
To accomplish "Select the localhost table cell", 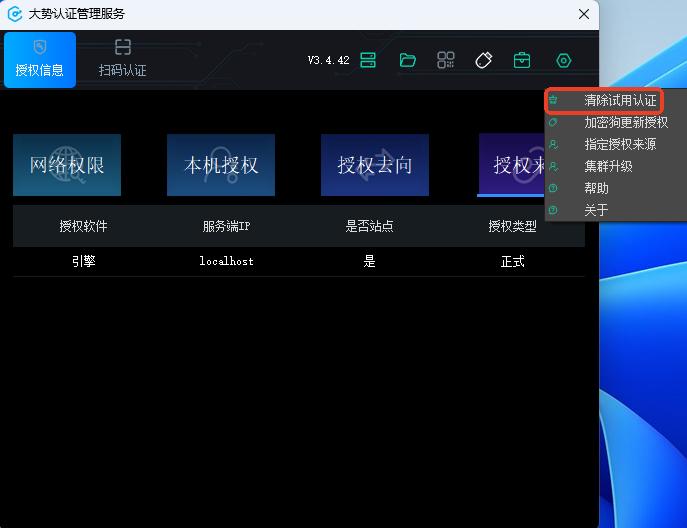I will pyautogui.click(x=226, y=261).
